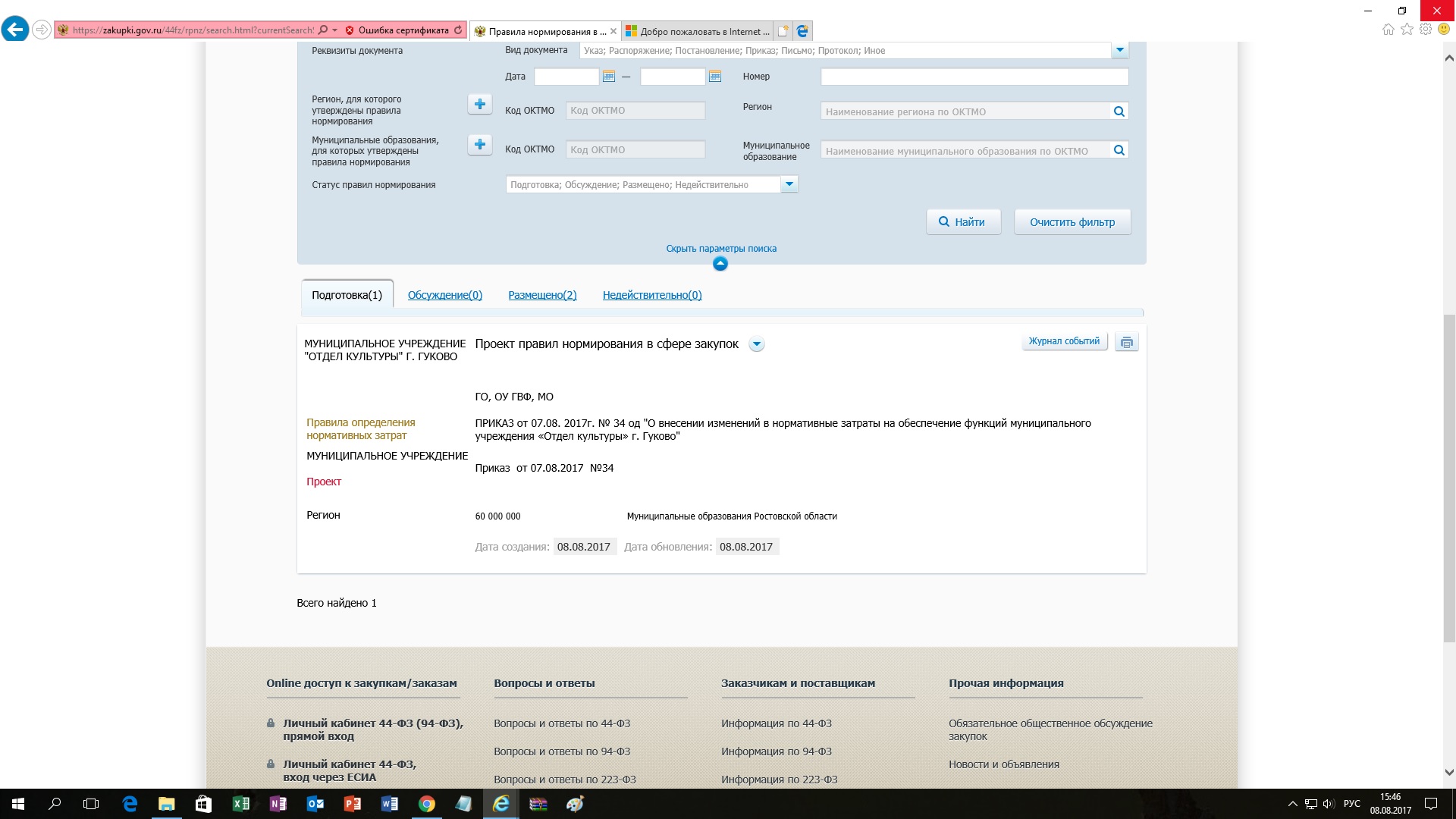The width and height of the screenshot is (1456, 819).
Task: Click the Номер input field
Action: 974,77
